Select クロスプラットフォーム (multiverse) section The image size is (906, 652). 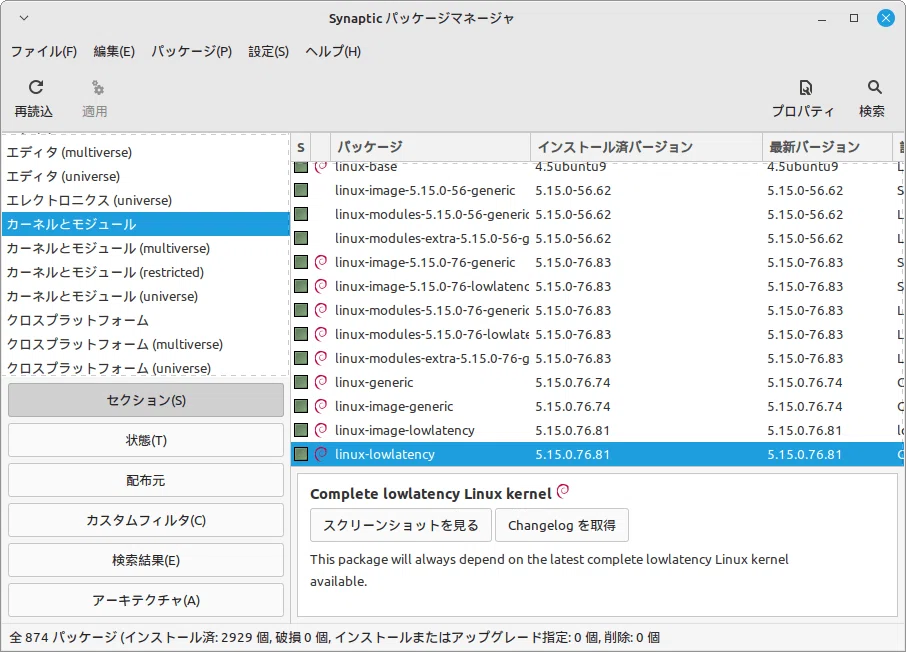(145, 344)
